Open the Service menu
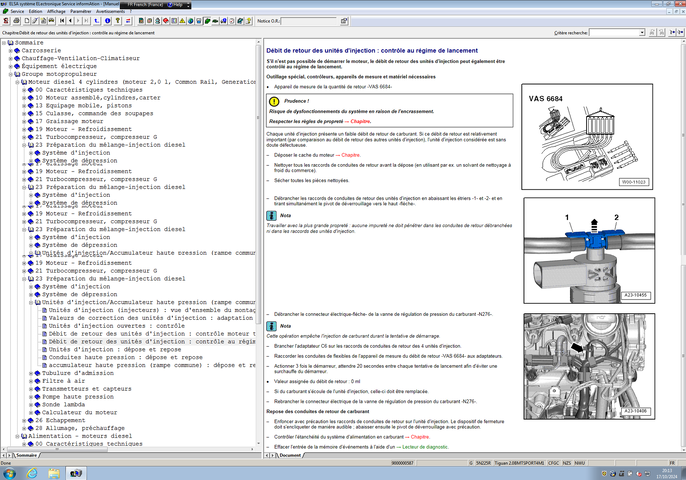This screenshot has width=686, height=480. coord(17,11)
